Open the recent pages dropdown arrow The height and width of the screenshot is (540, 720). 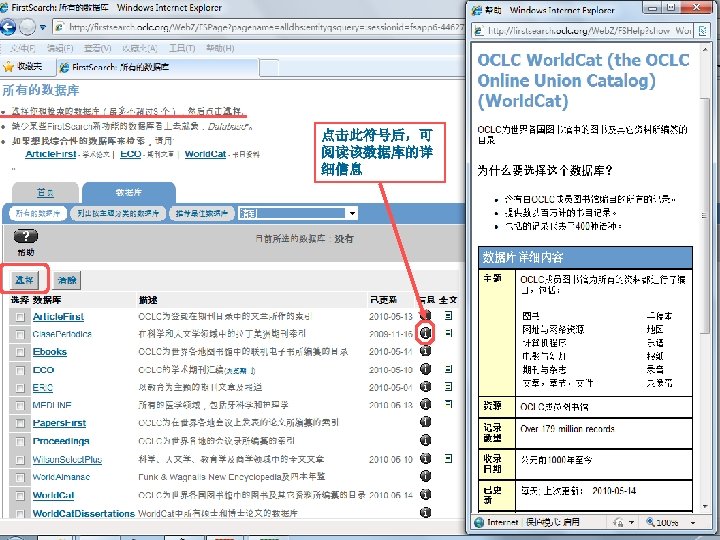43,28
